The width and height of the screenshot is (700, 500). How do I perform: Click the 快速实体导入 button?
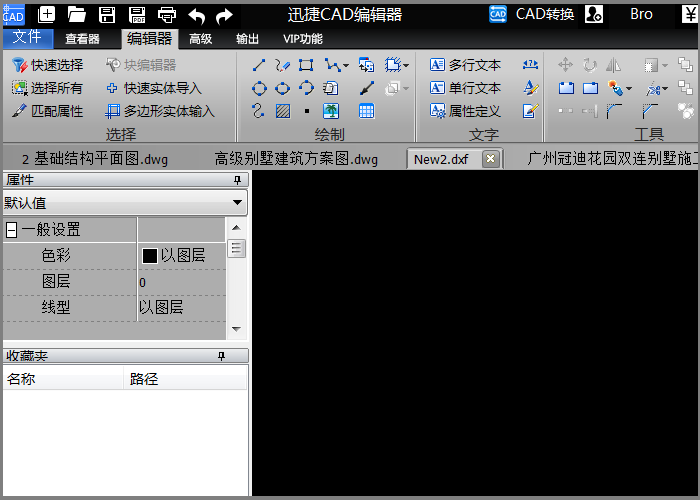pyautogui.click(x=154, y=88)
